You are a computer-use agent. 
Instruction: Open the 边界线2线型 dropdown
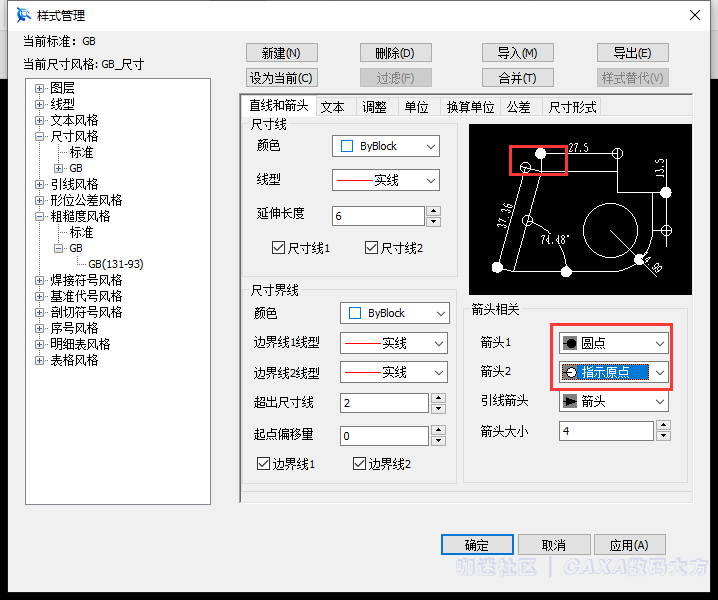point(394,372)
